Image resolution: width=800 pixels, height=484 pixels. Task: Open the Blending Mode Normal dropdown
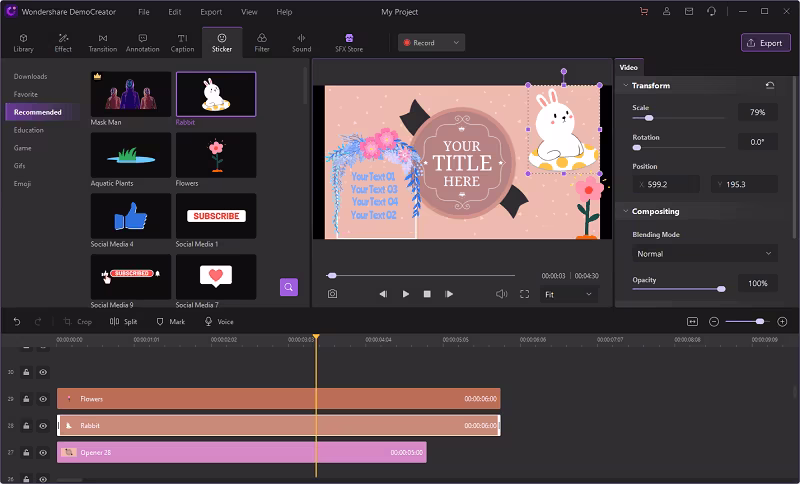(704, 254)
